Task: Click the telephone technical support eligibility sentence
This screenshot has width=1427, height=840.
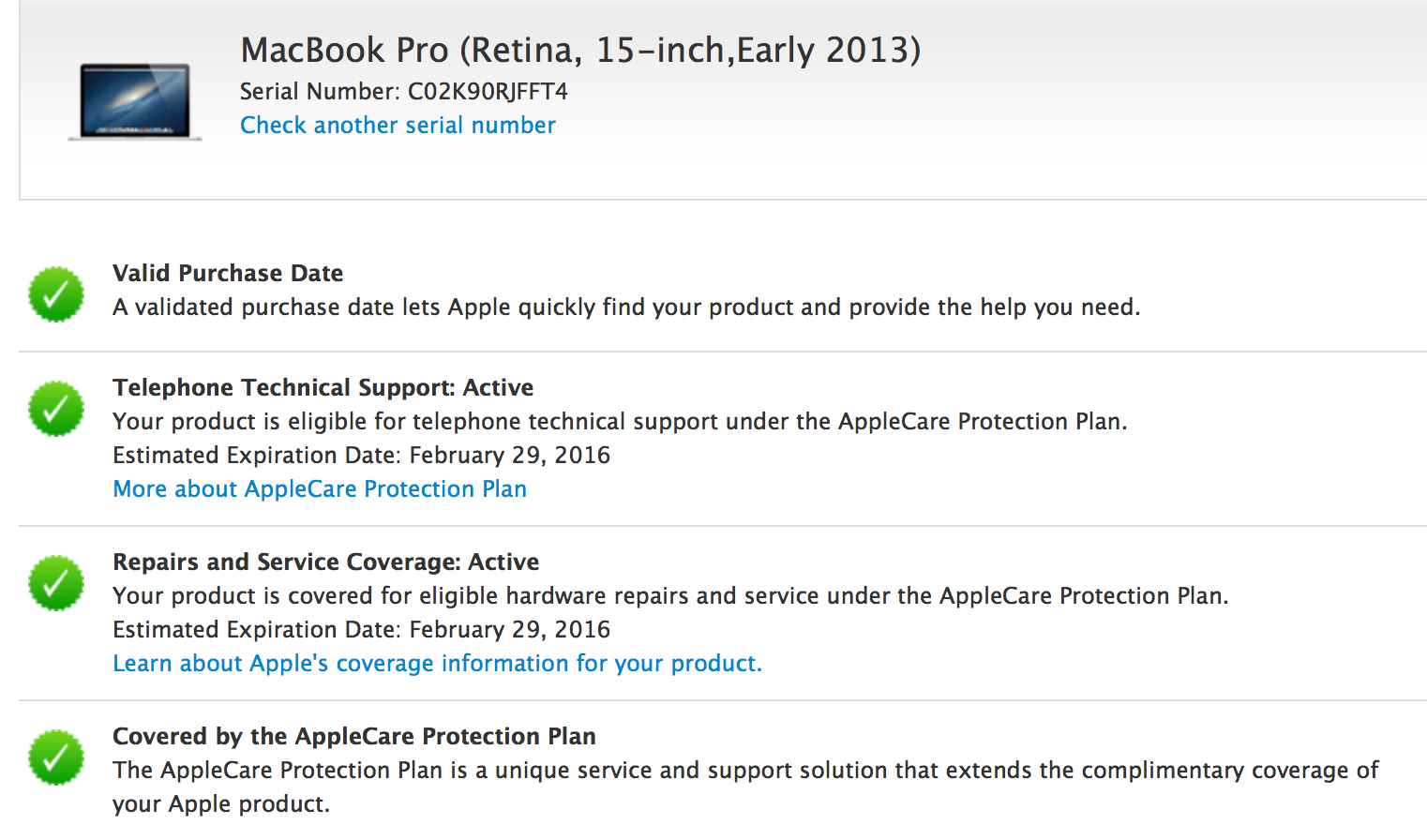Action: click(x=620, y=421)
